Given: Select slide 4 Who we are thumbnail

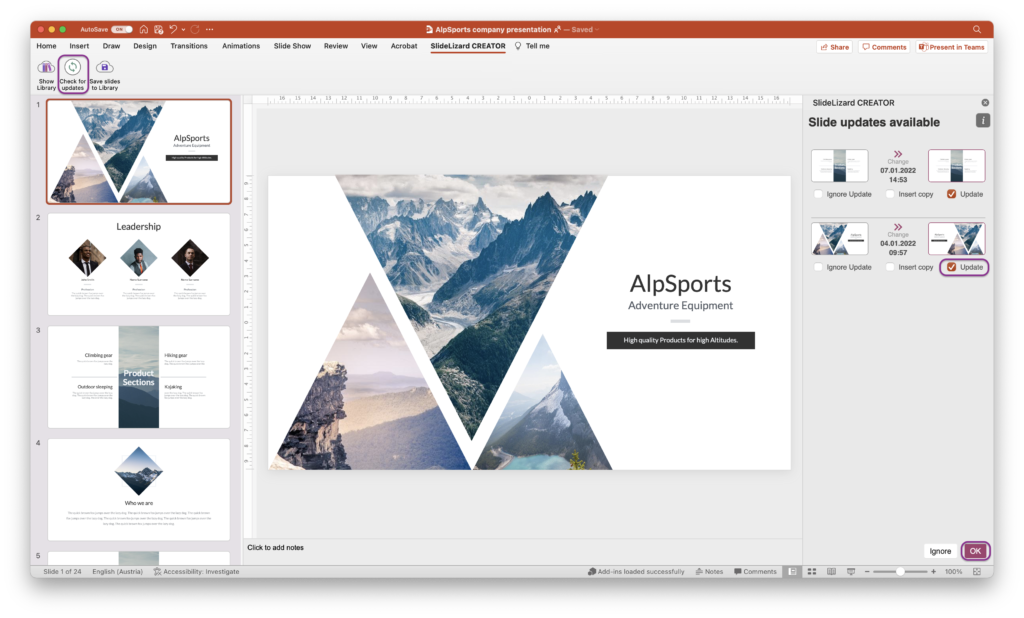Looking at the screenshot, I should tap(138, 489).
